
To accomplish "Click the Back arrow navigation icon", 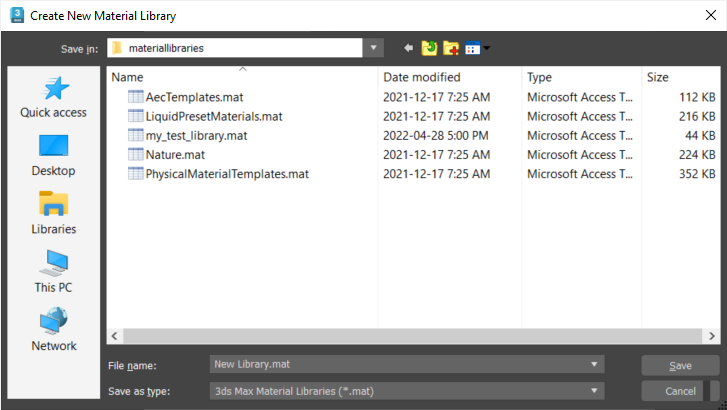I will click(409, 48).
